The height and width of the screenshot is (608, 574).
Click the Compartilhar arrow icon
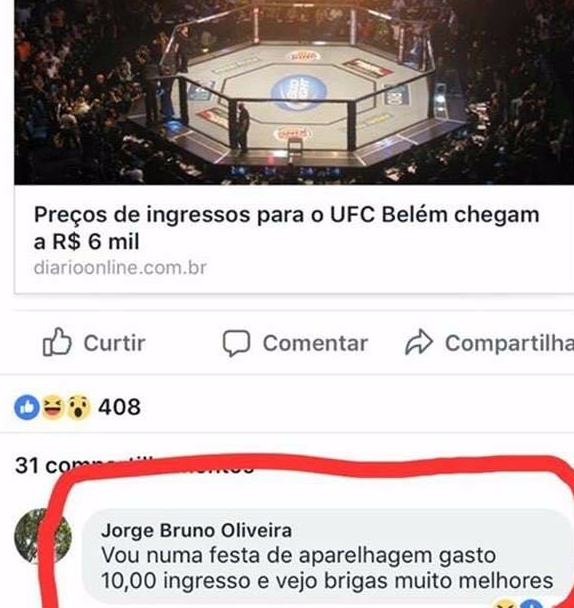[x=418, y=342]
